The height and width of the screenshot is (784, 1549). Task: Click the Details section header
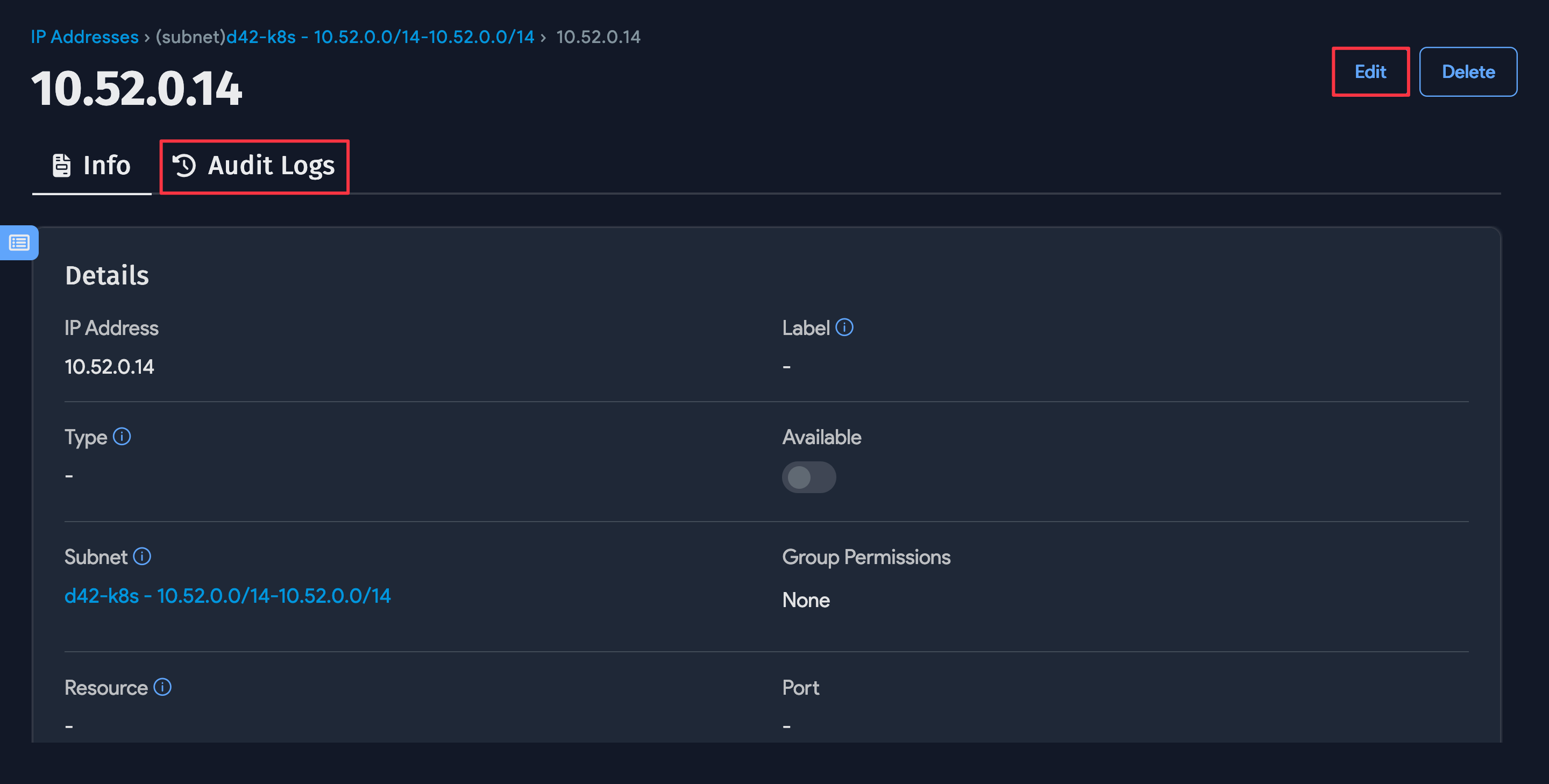[x=107, y=275]
